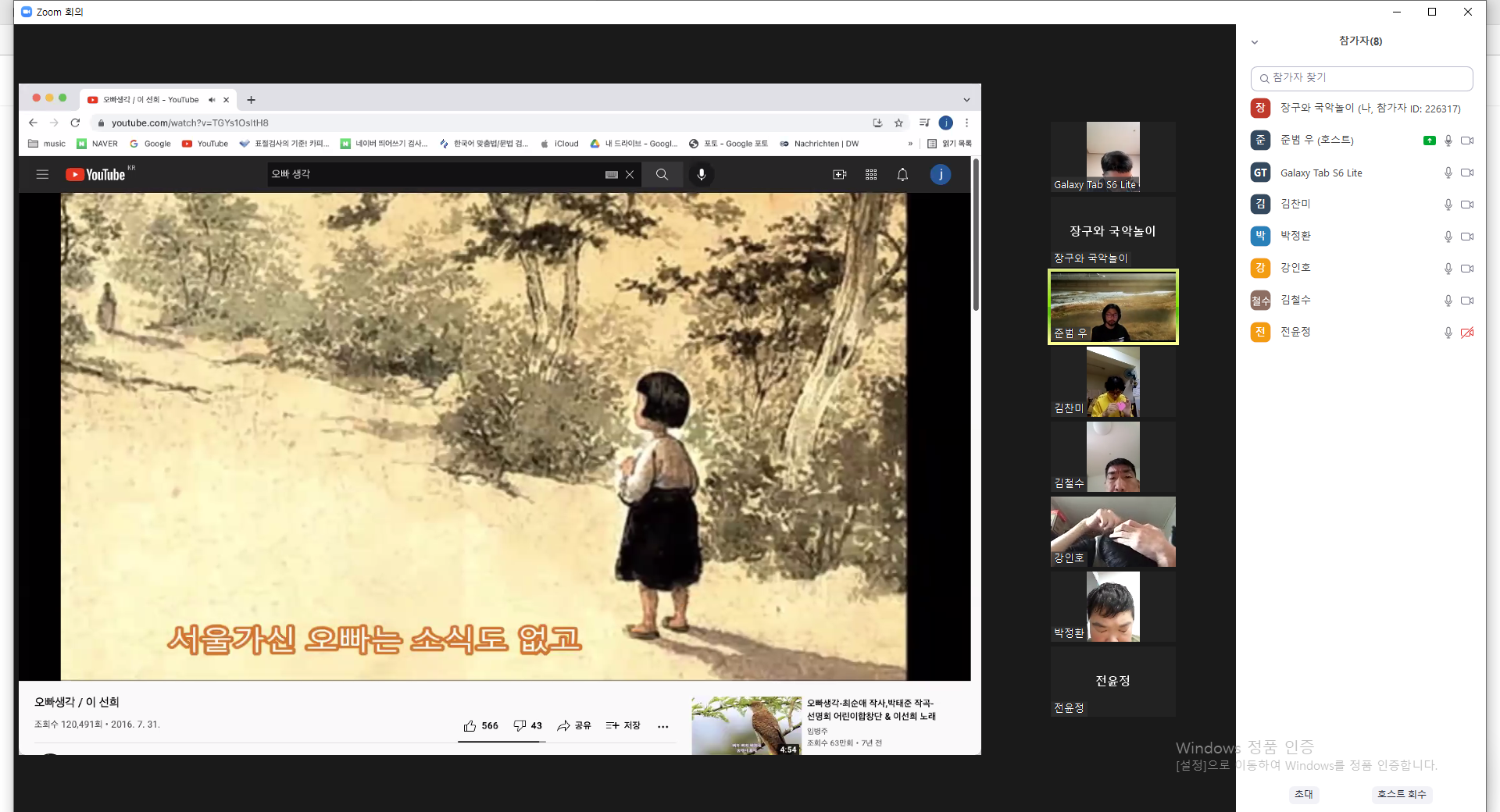Toggle camera icon for 김찬미
Screen dimensions: 1500x812
(1467, 205)
